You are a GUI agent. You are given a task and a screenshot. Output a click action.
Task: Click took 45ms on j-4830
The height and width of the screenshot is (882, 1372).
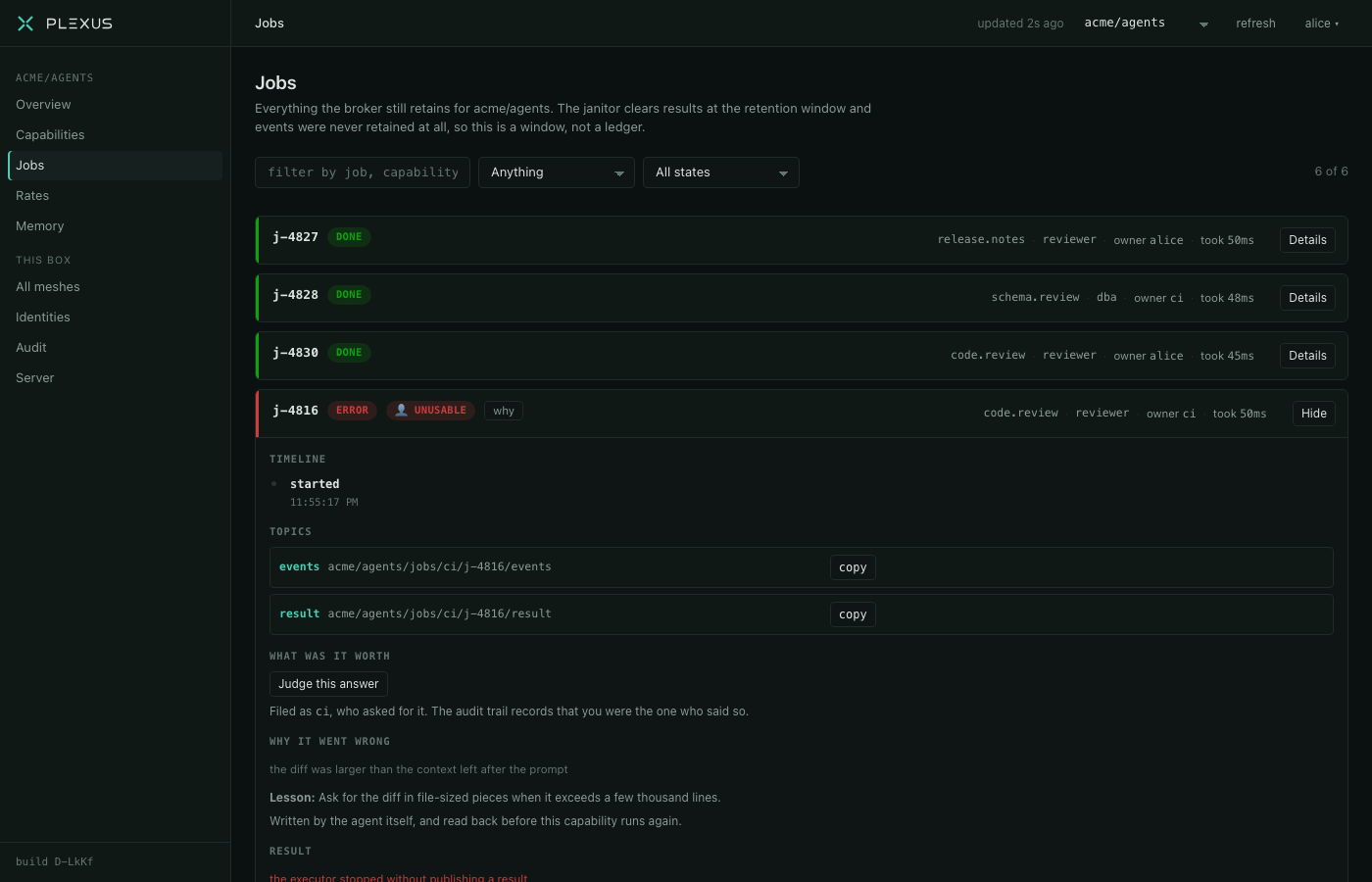tap(1227, 356)
